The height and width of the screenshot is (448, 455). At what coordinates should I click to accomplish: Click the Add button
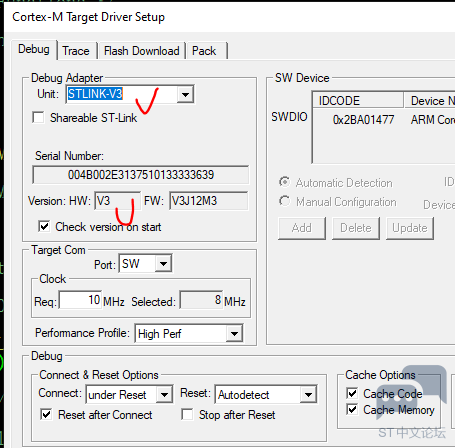[302, 228]
